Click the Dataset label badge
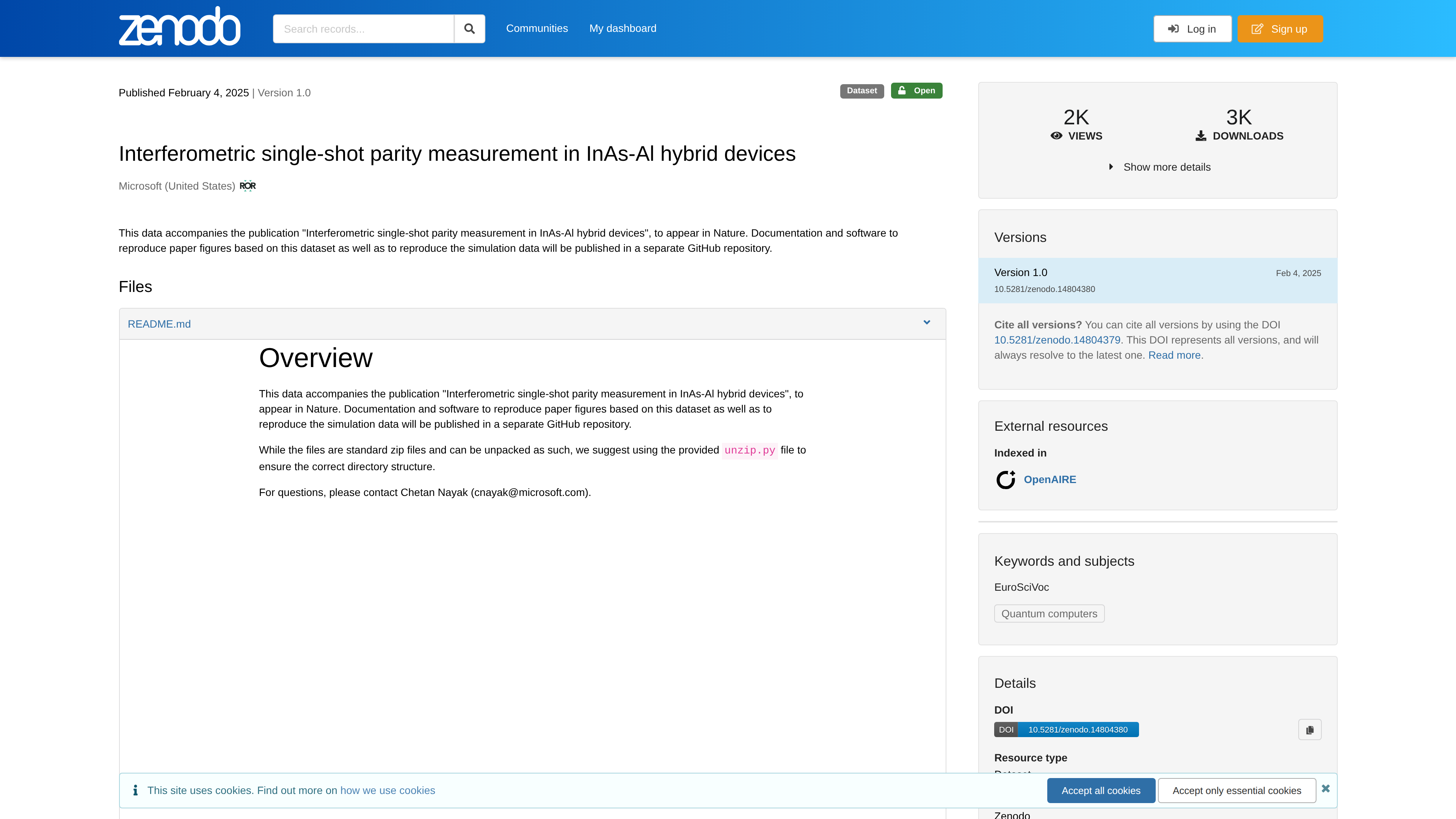 coord(862,91)
